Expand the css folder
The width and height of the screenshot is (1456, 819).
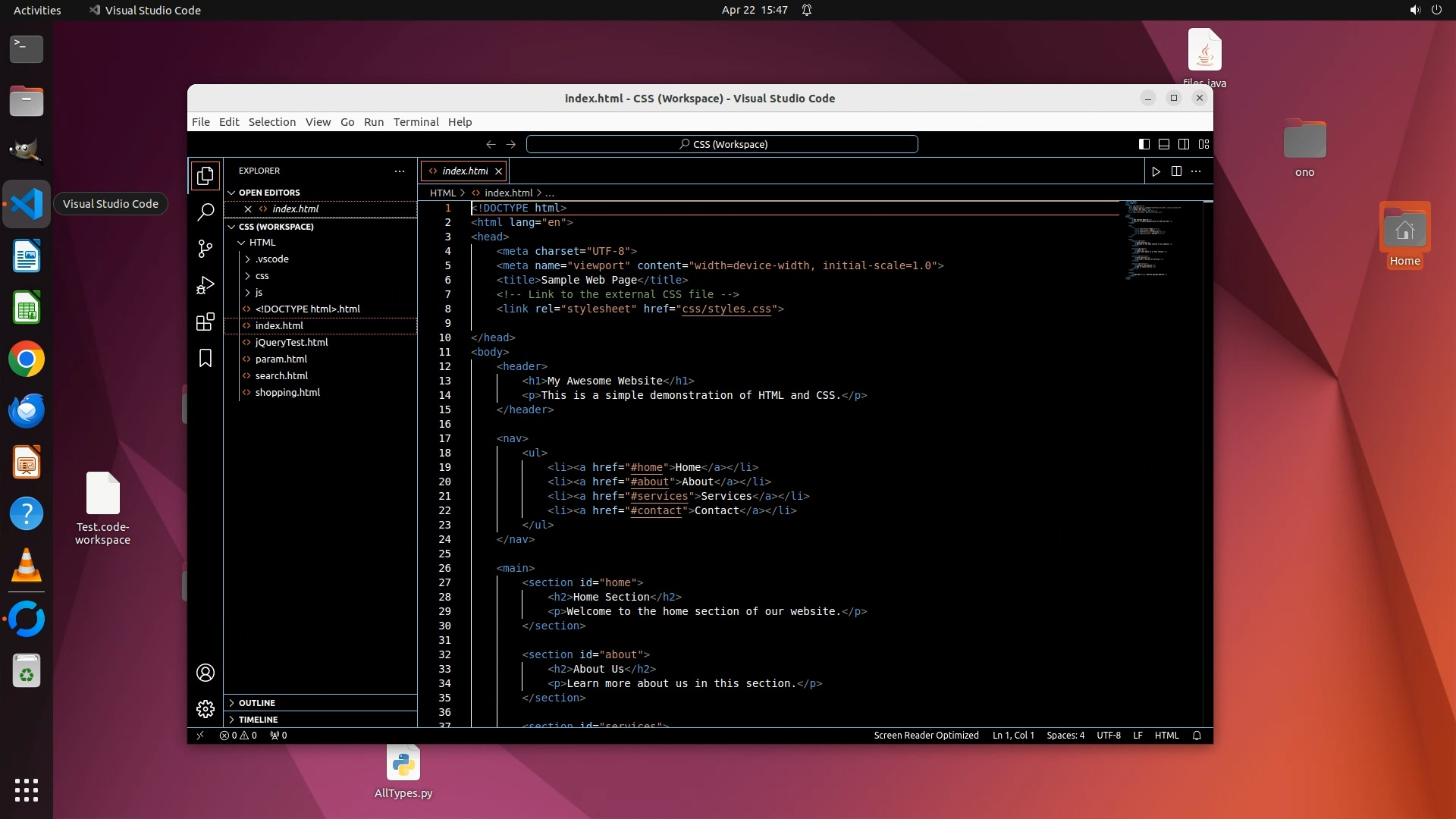[x=262, y=276]
